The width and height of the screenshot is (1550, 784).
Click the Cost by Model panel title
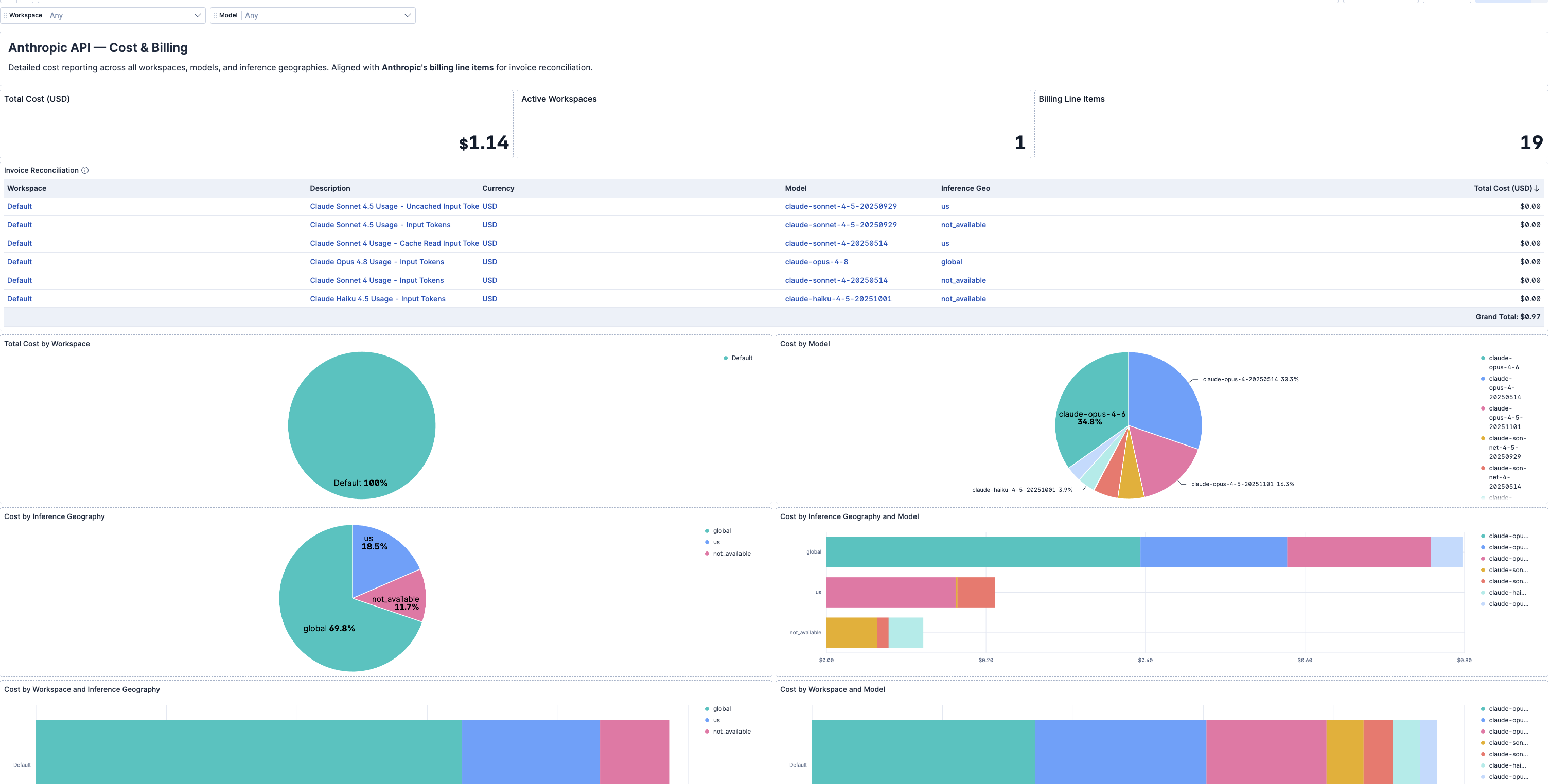click(x=804, y=344)
